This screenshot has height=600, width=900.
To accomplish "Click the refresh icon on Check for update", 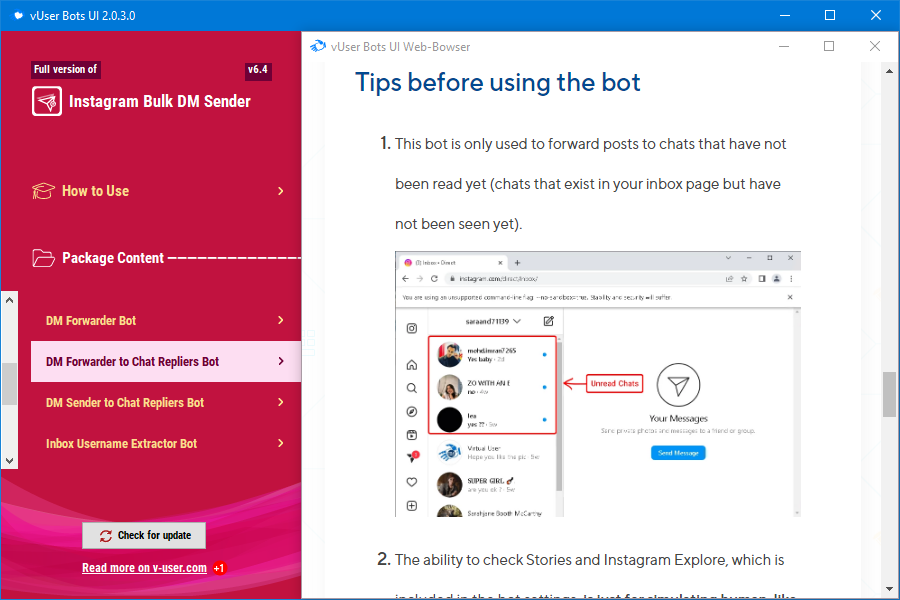I will click(x=106, y=536).
